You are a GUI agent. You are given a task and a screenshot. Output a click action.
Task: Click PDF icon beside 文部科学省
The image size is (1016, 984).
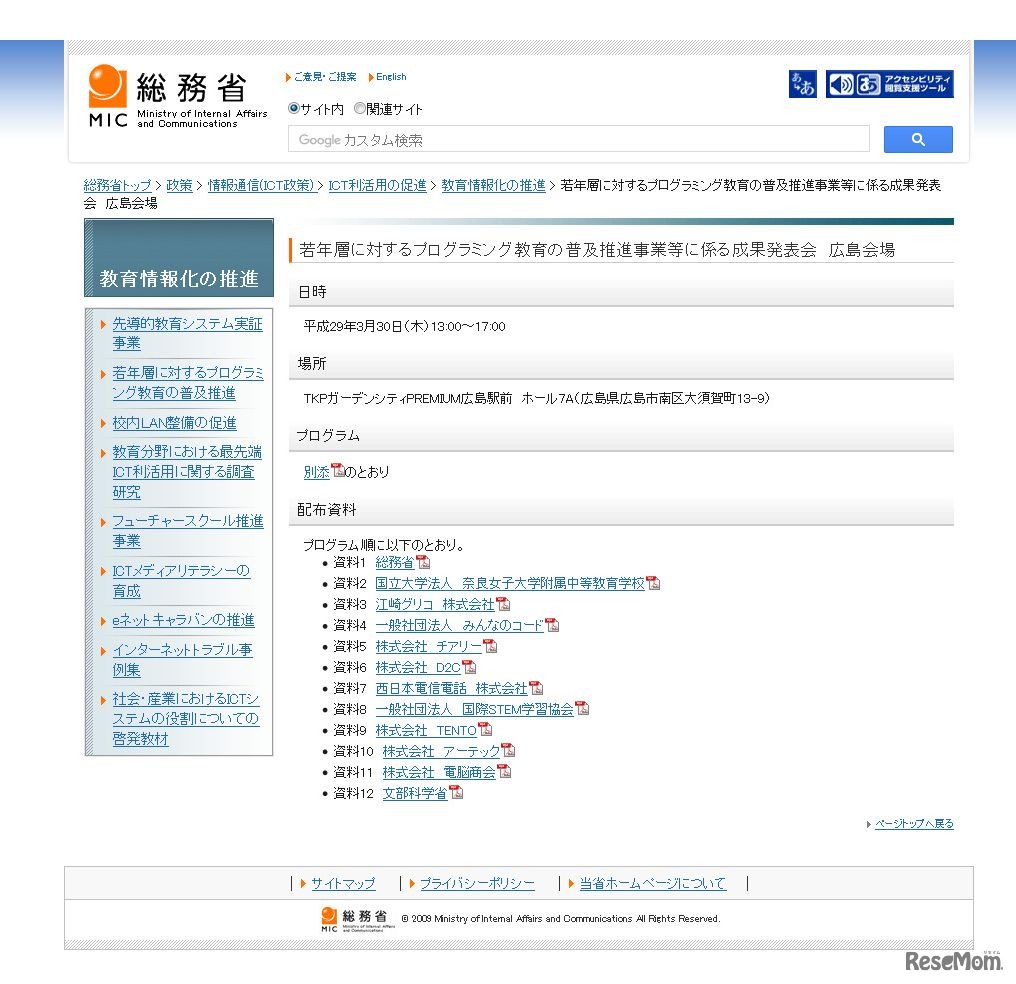click(456, 793)
